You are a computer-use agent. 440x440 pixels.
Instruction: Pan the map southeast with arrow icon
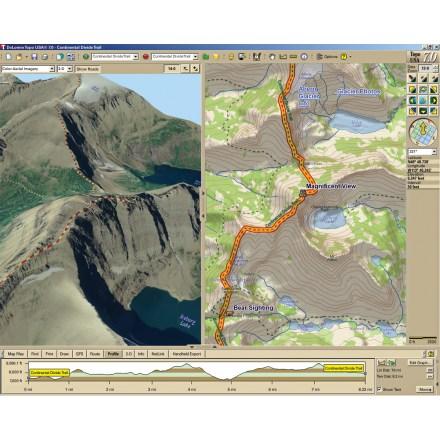tap(434, 111)
